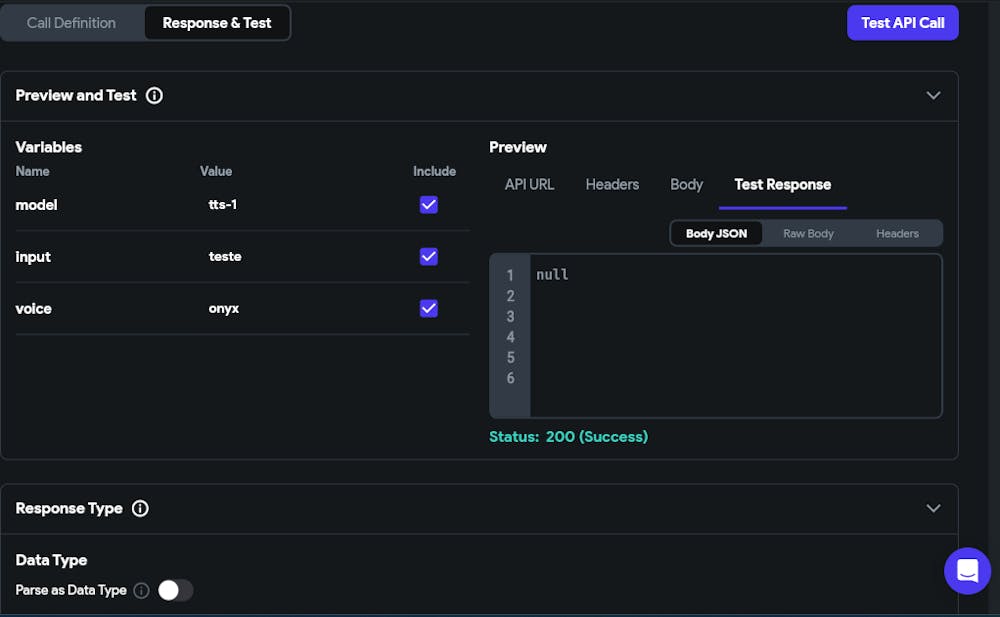Viewport: 1000px width, 617px height.
Task: Click the Response Type info icon
Action: tap(140, 508)
